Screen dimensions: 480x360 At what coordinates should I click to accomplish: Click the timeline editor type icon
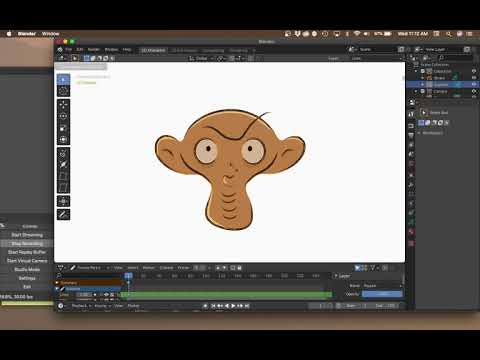[x=61, y=306]
